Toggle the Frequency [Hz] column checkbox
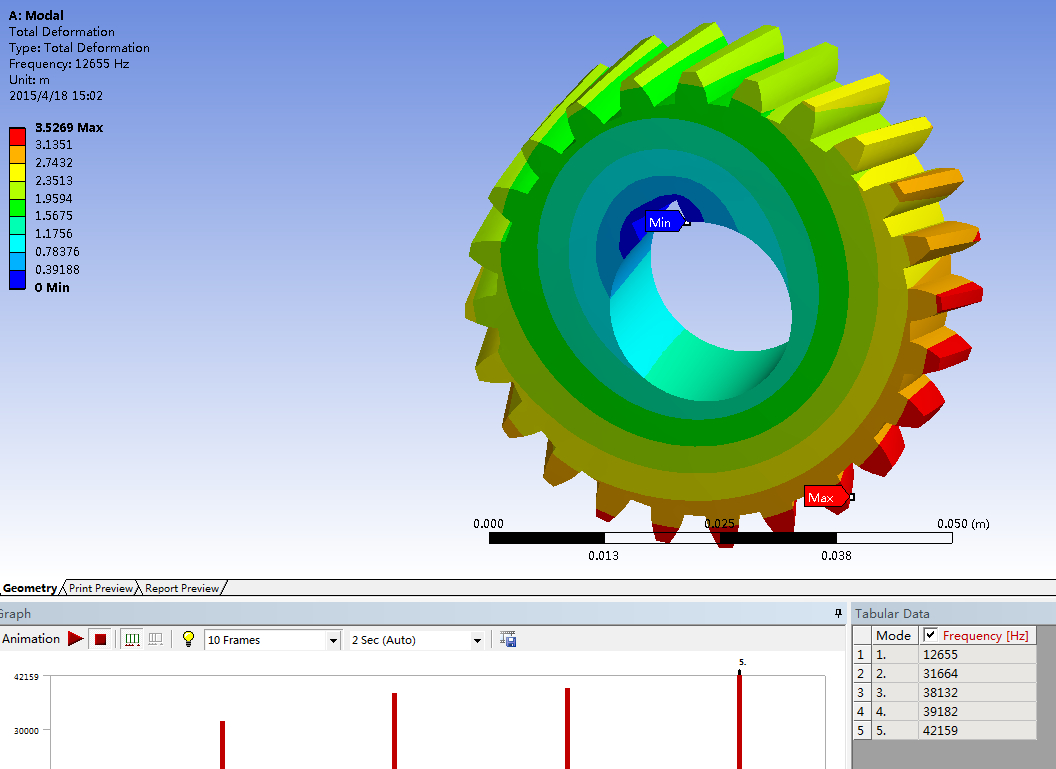 point(931,634)
